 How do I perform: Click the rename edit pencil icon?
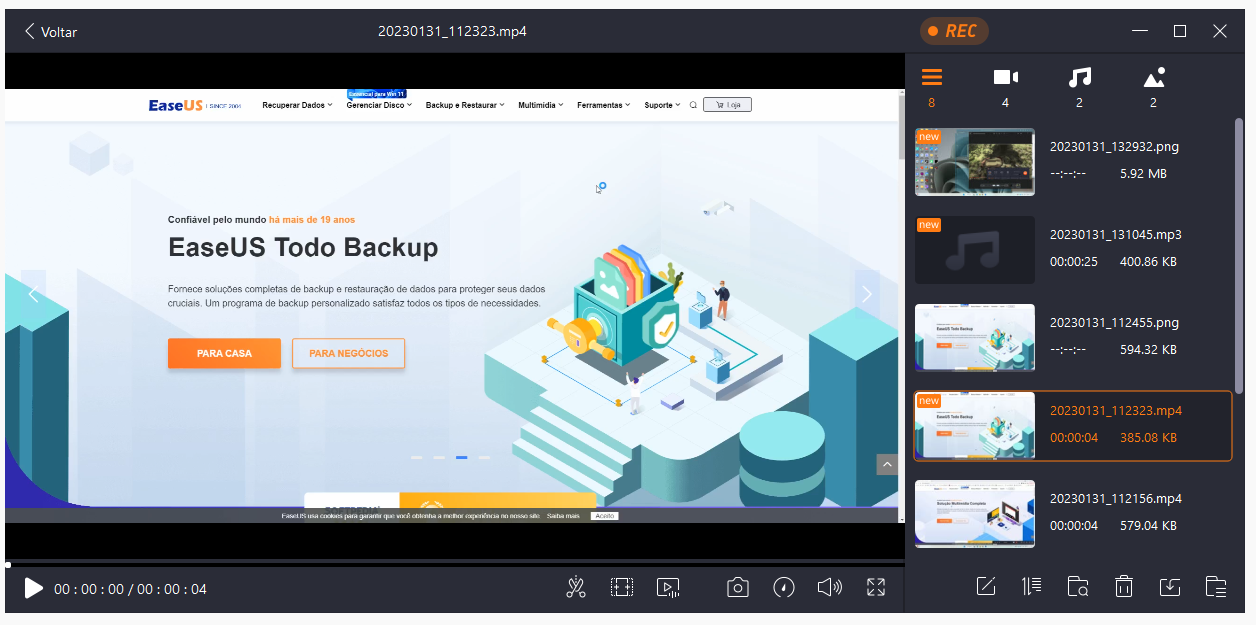click(x=986, y=587)
